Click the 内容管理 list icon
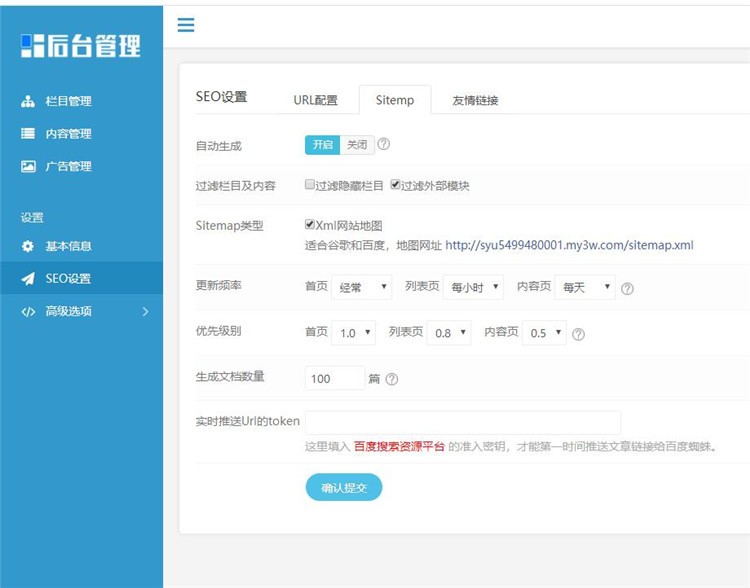 pos(28,134)
